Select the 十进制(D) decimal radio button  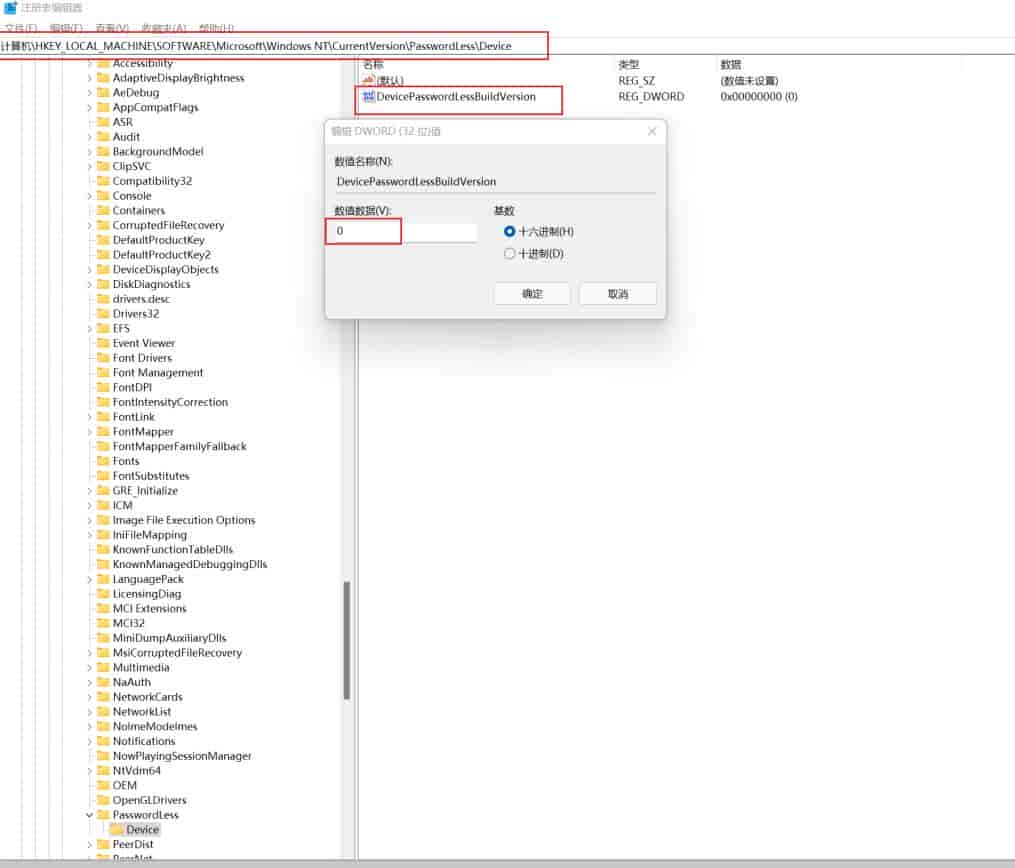click(x=509, y=253)
